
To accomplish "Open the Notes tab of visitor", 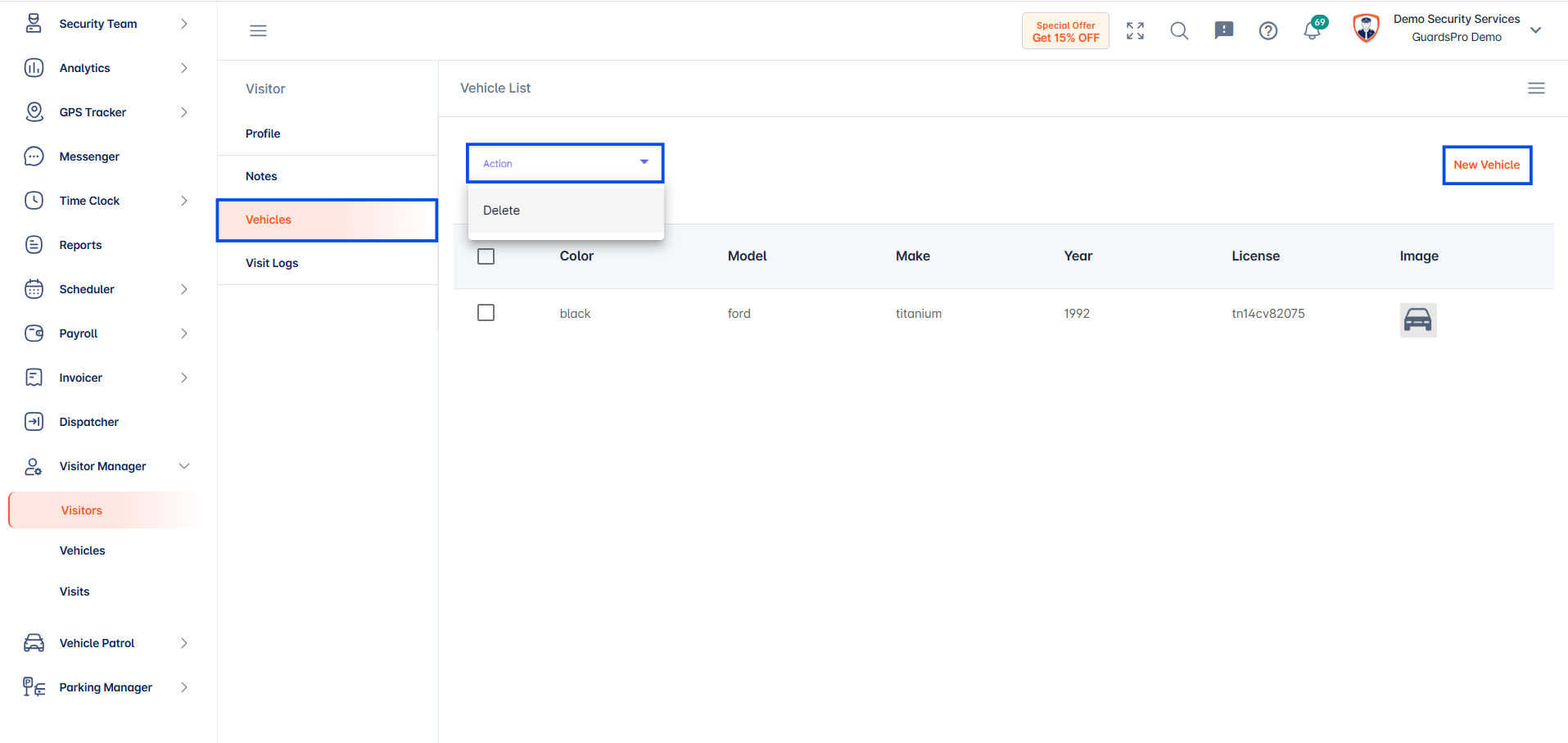I will point(328,176).
